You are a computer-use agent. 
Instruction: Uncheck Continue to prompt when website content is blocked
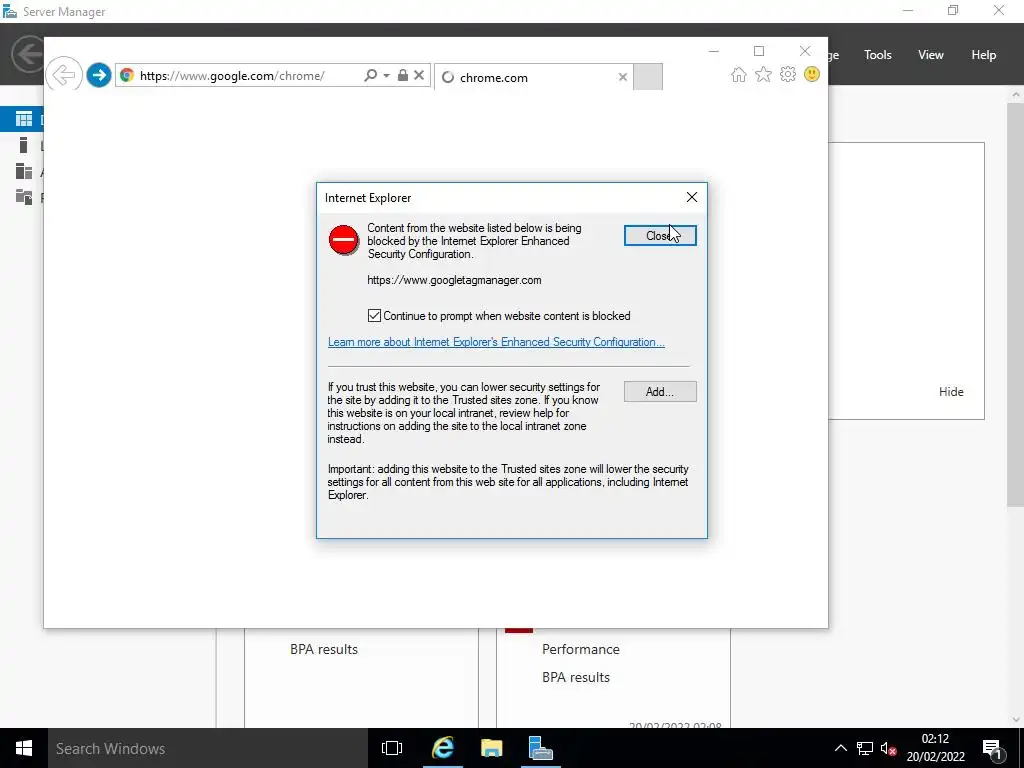click(374, 316)
